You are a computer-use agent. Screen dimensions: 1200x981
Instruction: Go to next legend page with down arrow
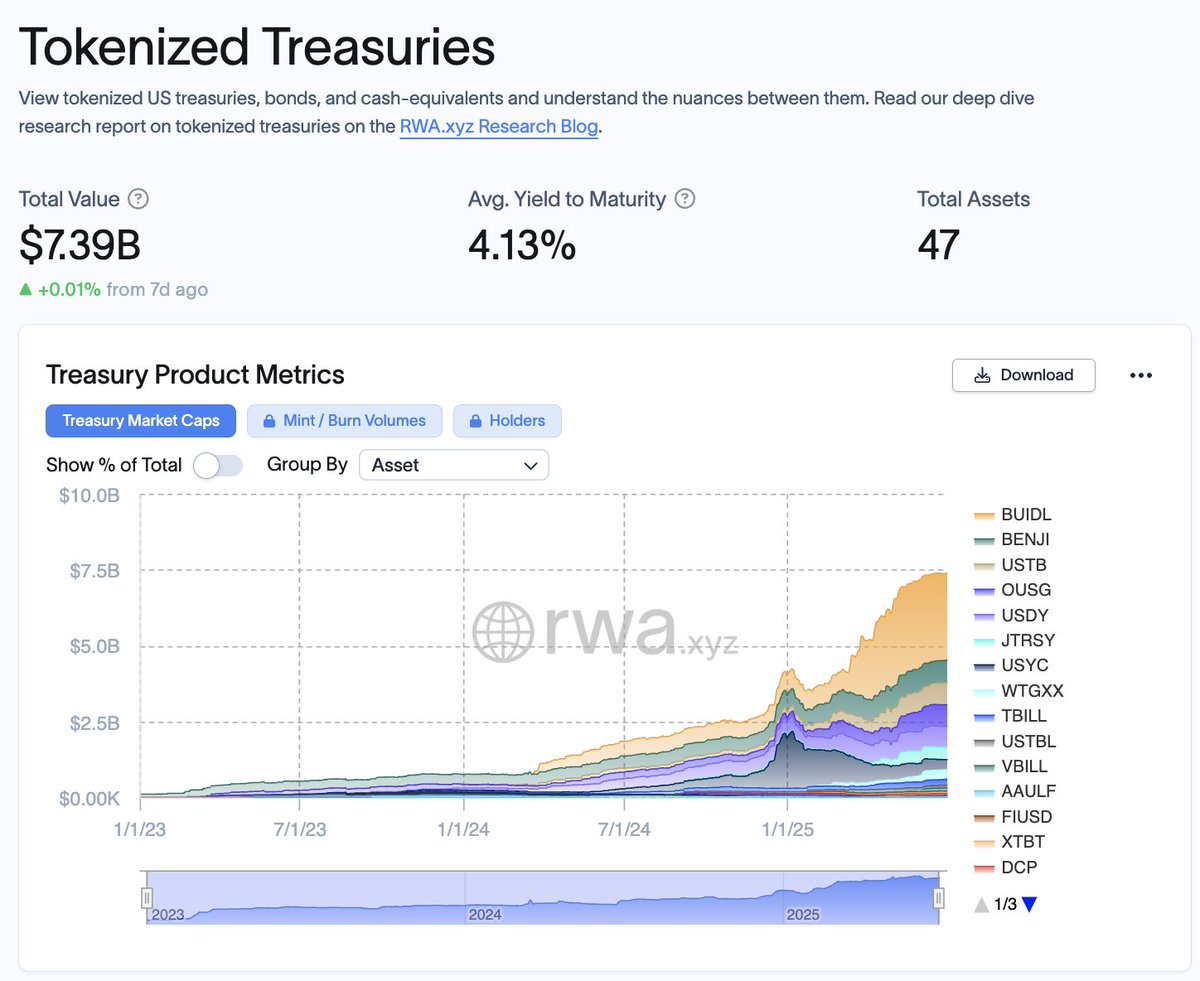click(1030, 905)
